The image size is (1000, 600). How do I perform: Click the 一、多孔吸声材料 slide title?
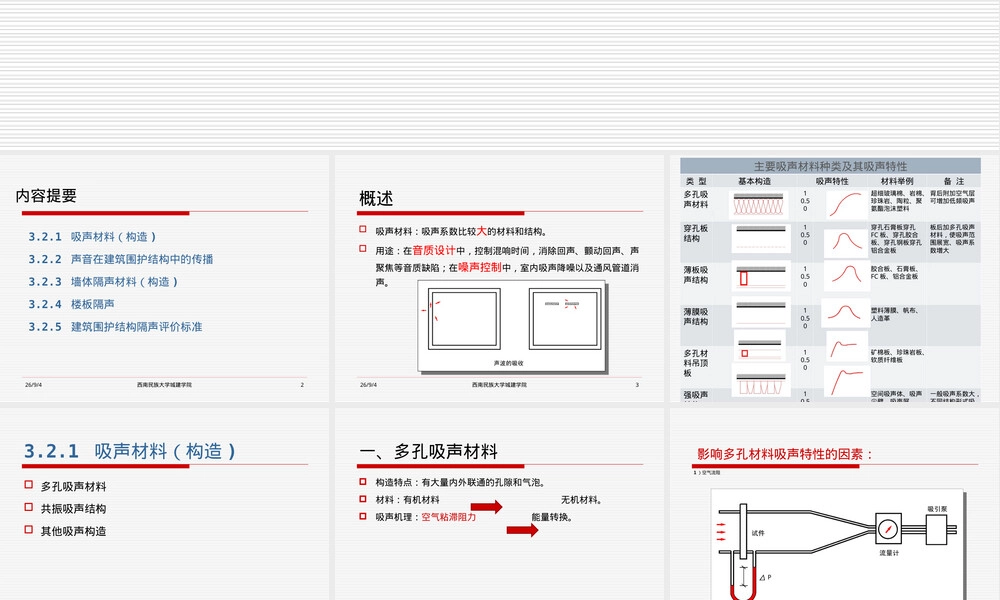[x=428, y=451]
